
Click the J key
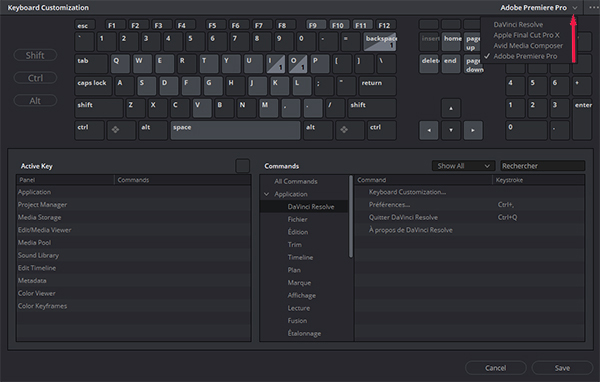click(x=257, y=86)
